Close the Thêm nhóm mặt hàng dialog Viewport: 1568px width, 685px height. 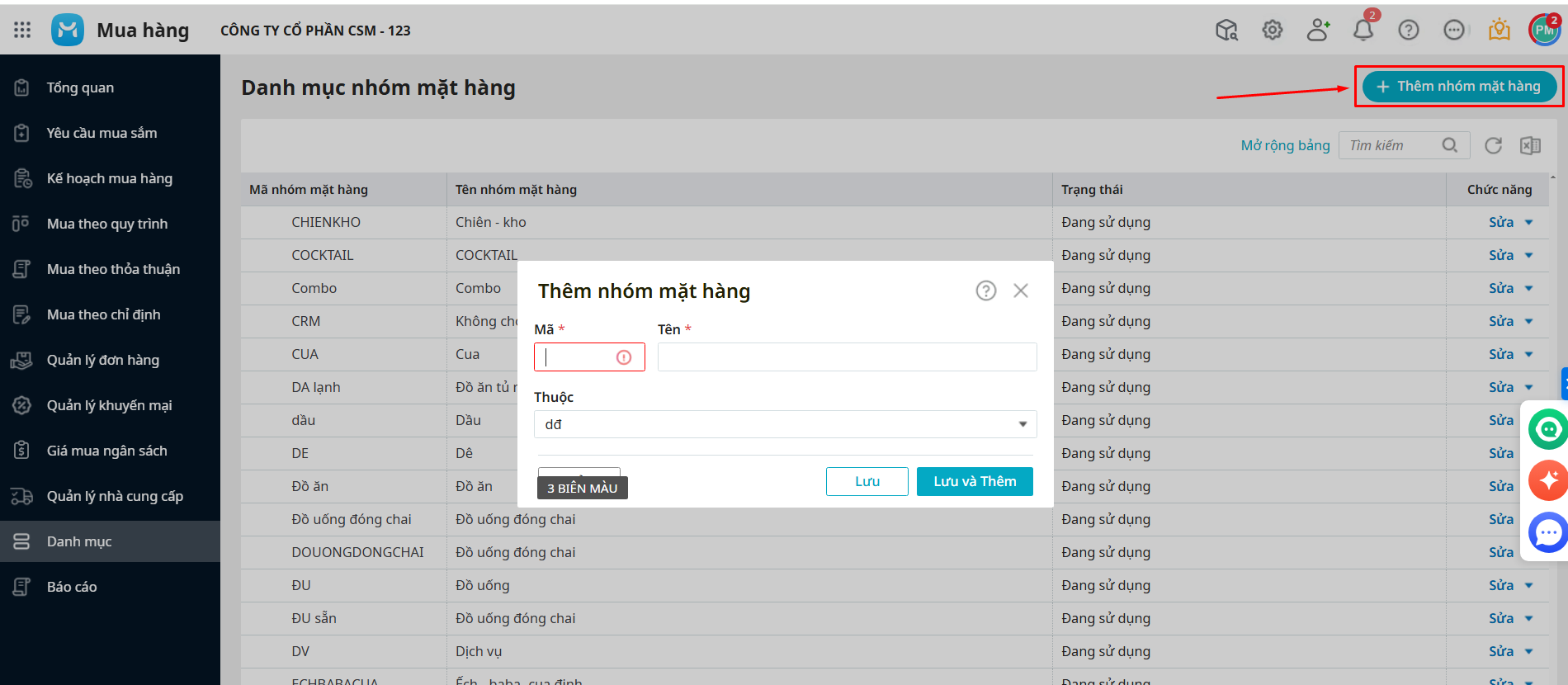(x=1021, y=291)
